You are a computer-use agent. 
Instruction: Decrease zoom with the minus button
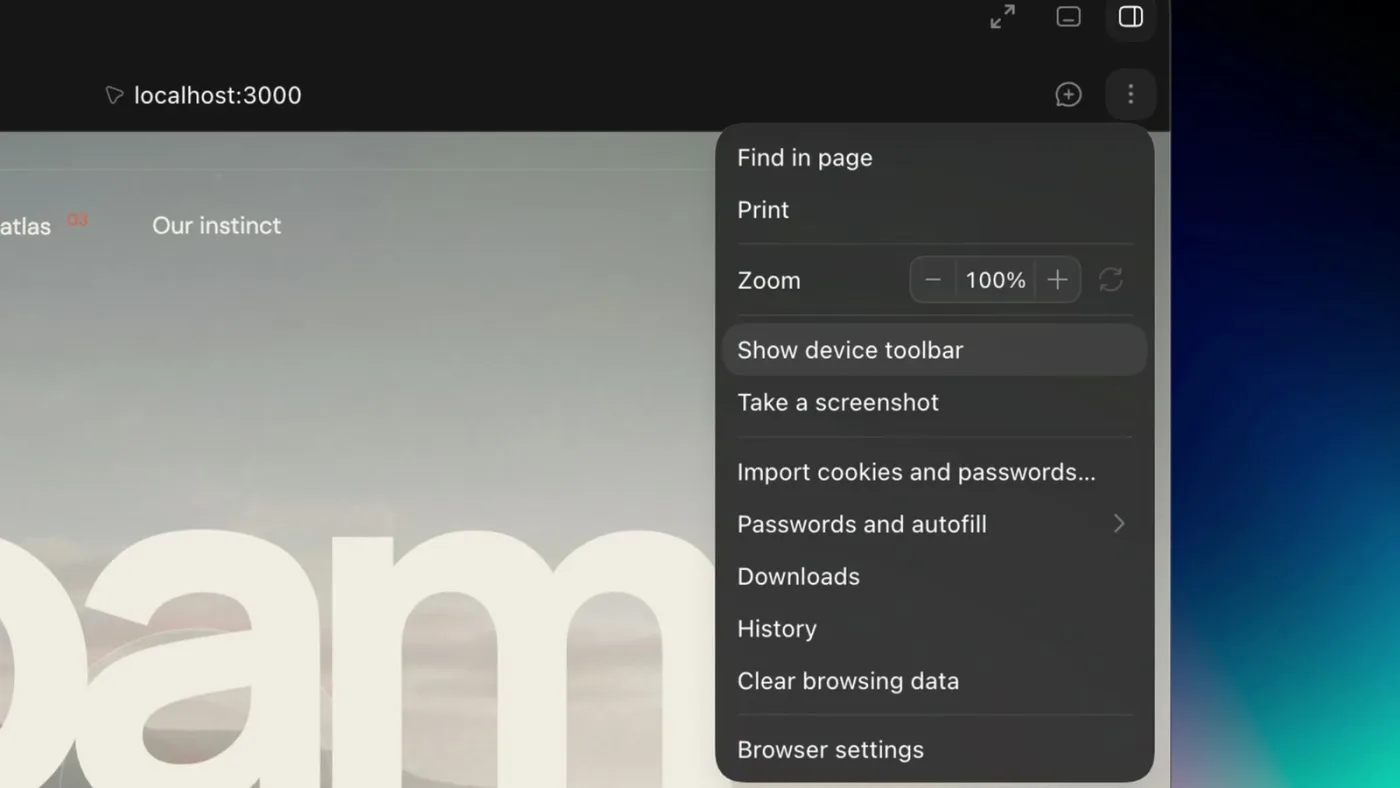(933, 280)
